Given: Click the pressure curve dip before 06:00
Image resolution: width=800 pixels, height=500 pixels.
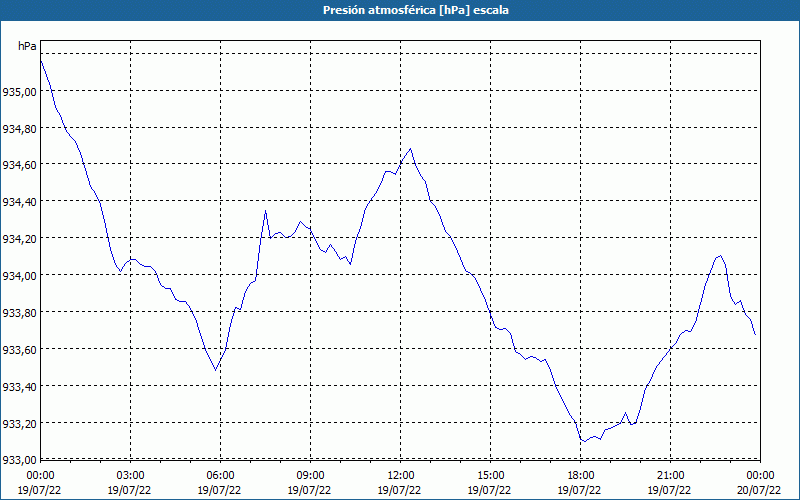Looking at the screenshot, I should tap(216, 370).
